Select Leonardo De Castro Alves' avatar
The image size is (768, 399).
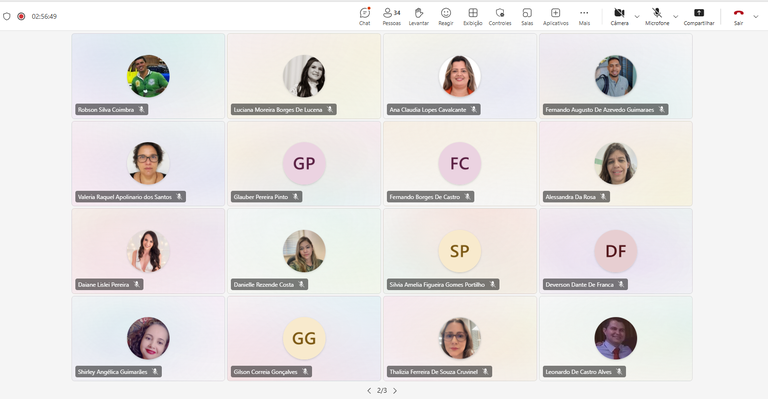pyautogui.click(x=616, y=338)
